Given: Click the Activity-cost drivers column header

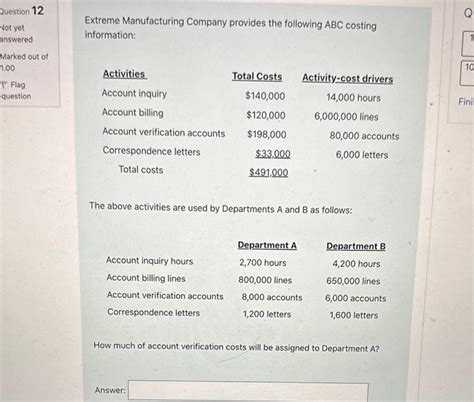Looking at the screenshot, I should tap(348, 79).
